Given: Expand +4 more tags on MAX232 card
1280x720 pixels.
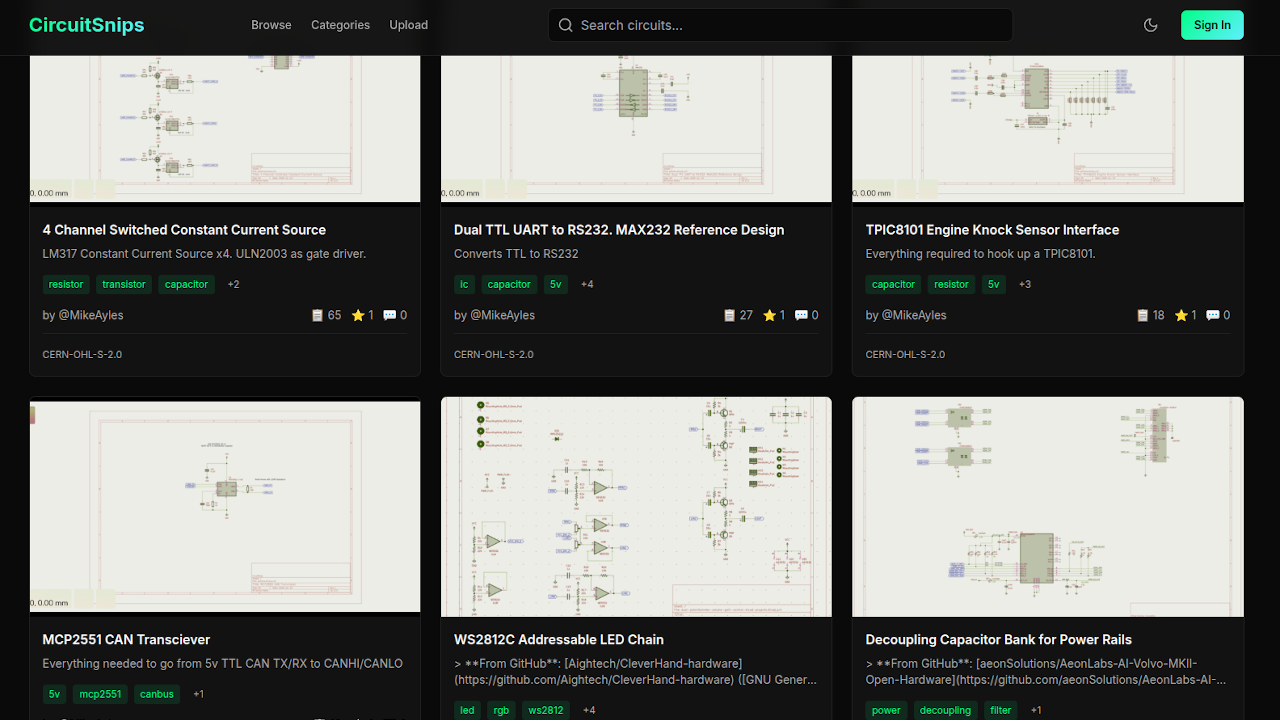Looking at the screenshot, I should [587, 284].
